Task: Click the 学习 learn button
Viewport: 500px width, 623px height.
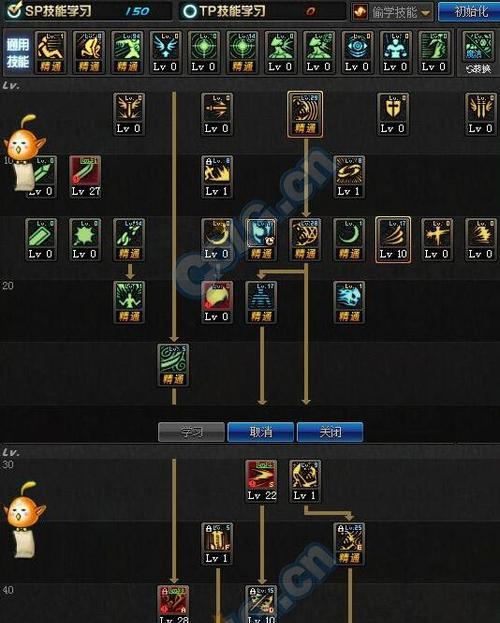Action: [192, 432]
